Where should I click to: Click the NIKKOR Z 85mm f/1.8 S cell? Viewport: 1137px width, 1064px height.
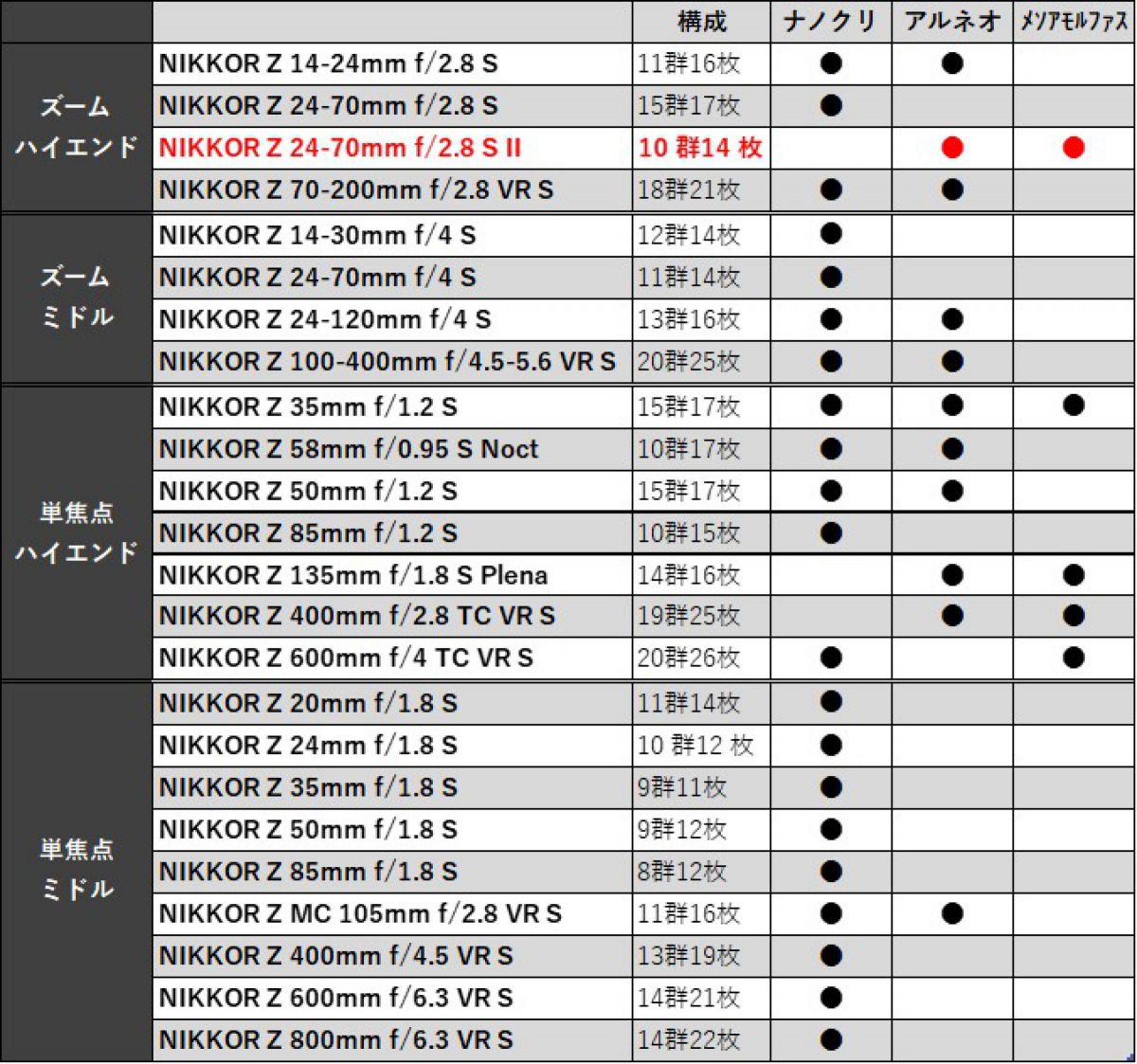(392, 872)
